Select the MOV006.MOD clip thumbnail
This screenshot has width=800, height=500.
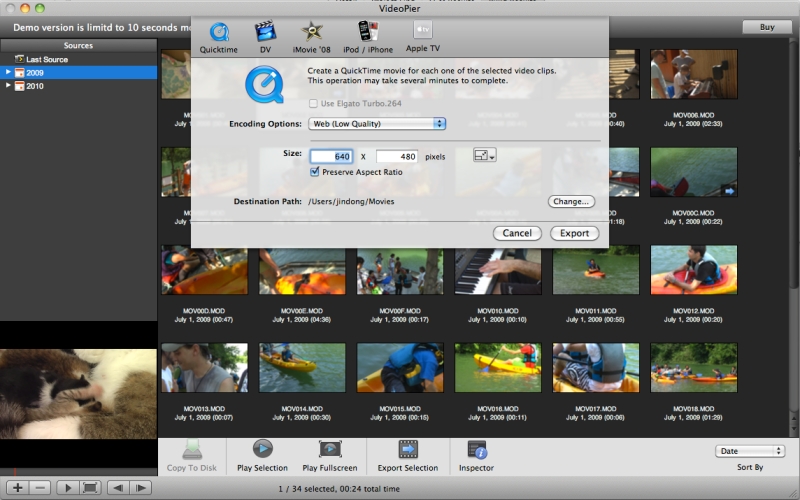[x=694, y=74]
